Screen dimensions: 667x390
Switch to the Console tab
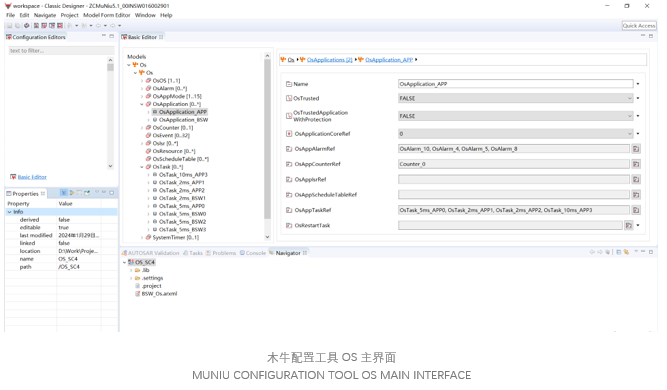253,253
